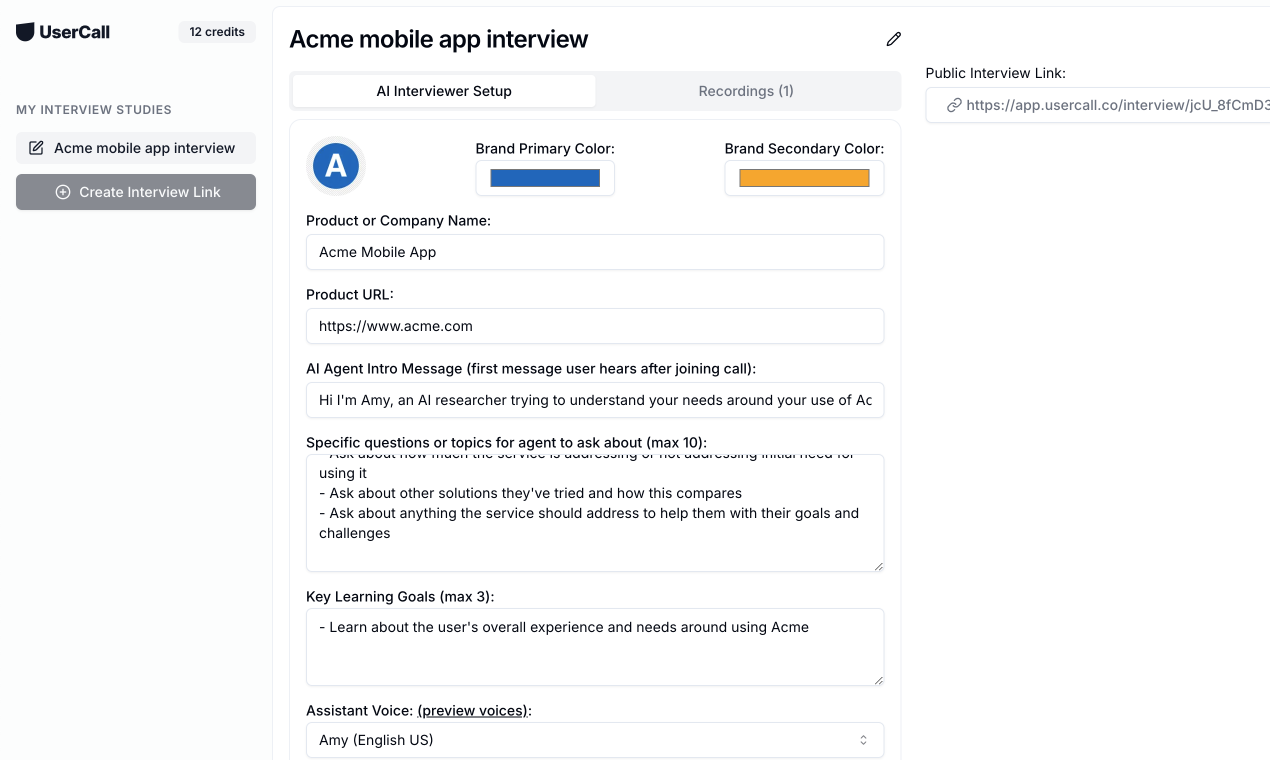This screenshot has width=1270, height=760.
Task: Click the MY INTERVIEW STUDIES heading
Action: click(94, 110)
